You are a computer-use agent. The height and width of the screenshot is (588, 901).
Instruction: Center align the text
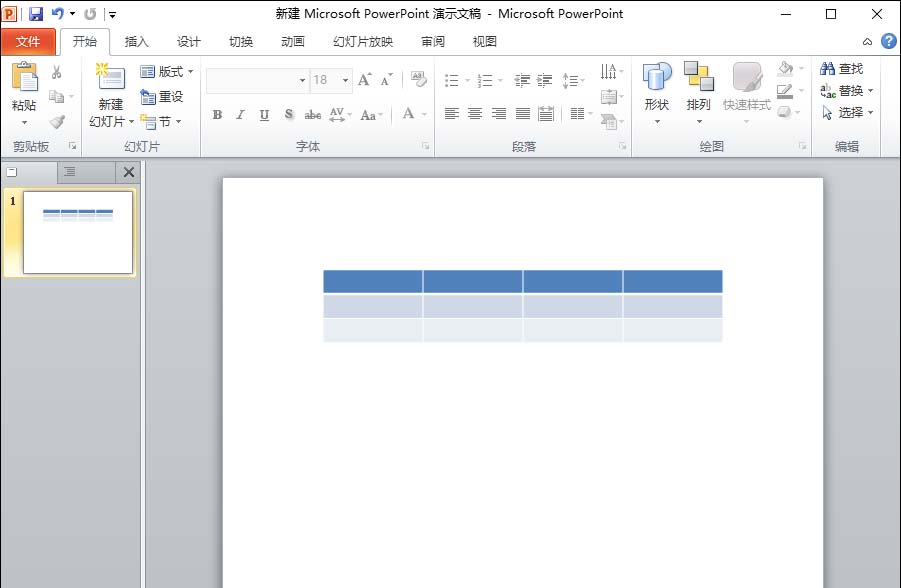(475, 114)
